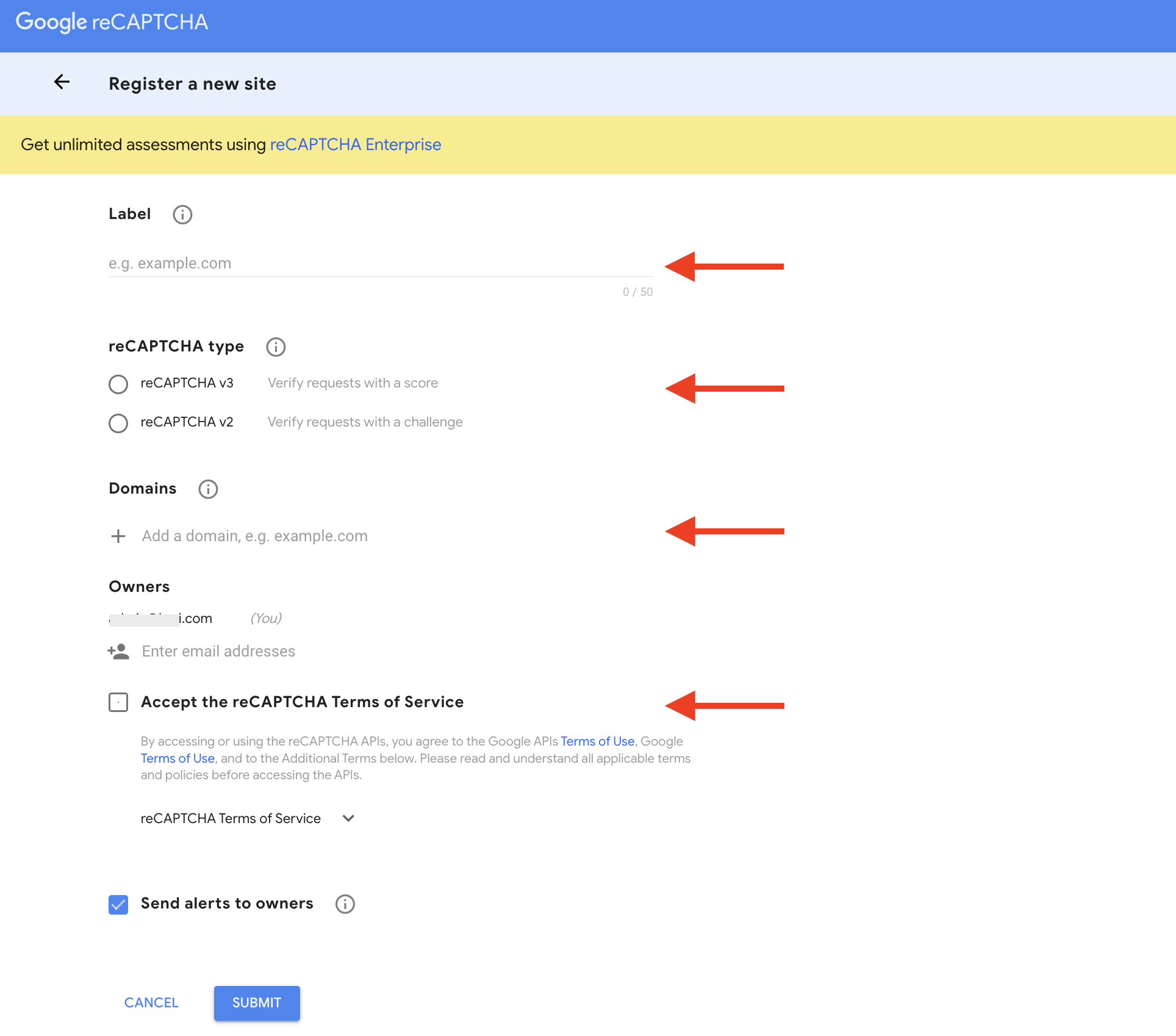
Task: Open the Google APIs Terms of Use link
Action: (x=598, y=741)
